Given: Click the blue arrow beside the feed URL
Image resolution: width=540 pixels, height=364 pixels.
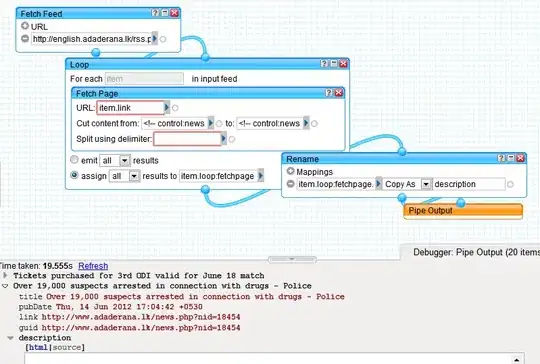Looking at the screenshot, I should (155, 38).
